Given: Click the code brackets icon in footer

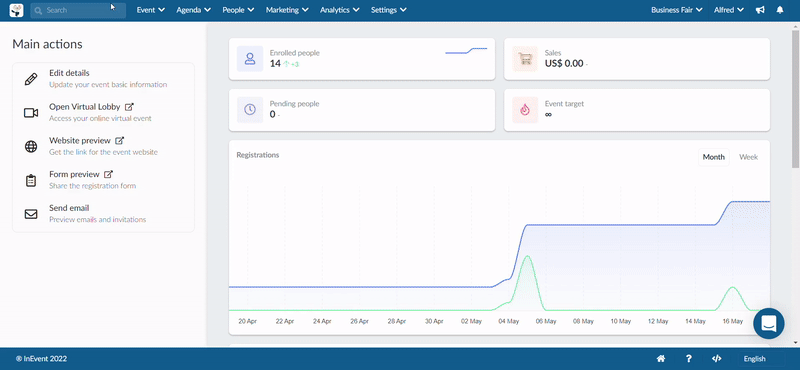Looking at the screenshot, I should click(716, 359).
